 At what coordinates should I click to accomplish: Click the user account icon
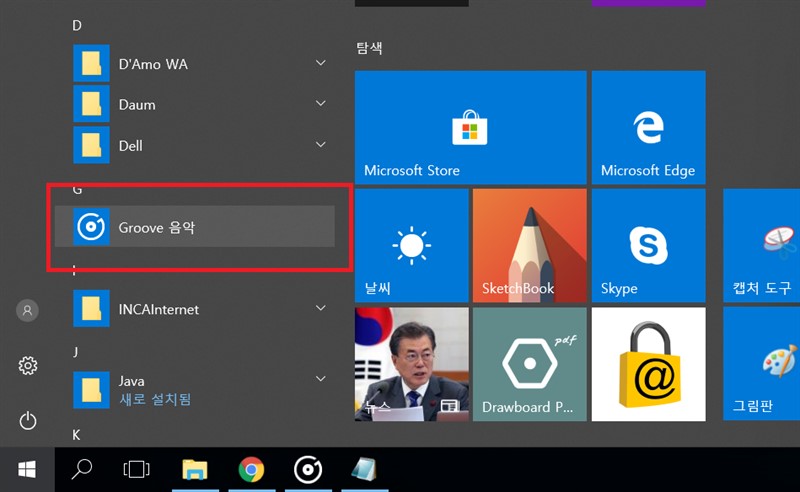(x=28, y=310)
